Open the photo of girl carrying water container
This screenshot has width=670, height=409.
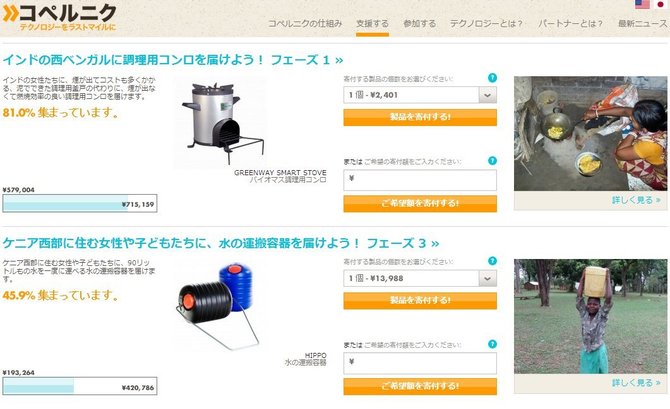[590, 316]
